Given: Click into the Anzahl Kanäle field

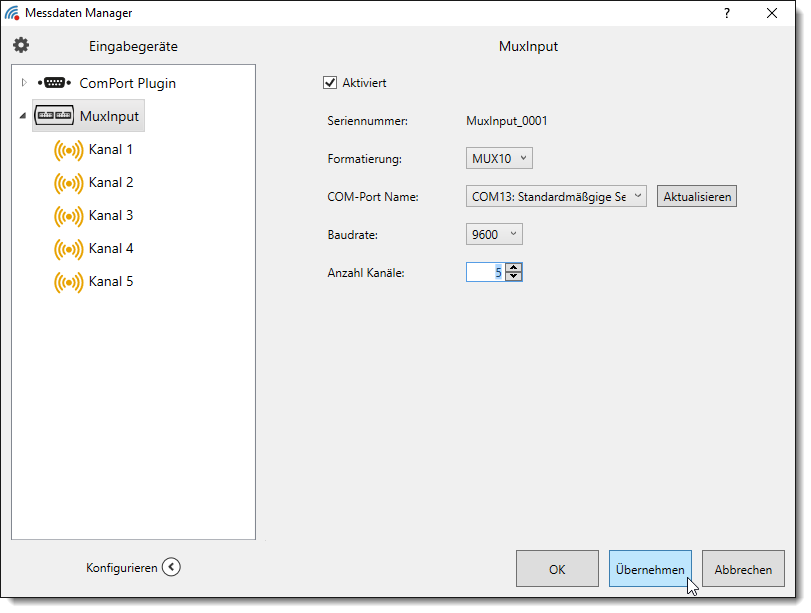Looking at the screenshot, I should click(484, 272).
